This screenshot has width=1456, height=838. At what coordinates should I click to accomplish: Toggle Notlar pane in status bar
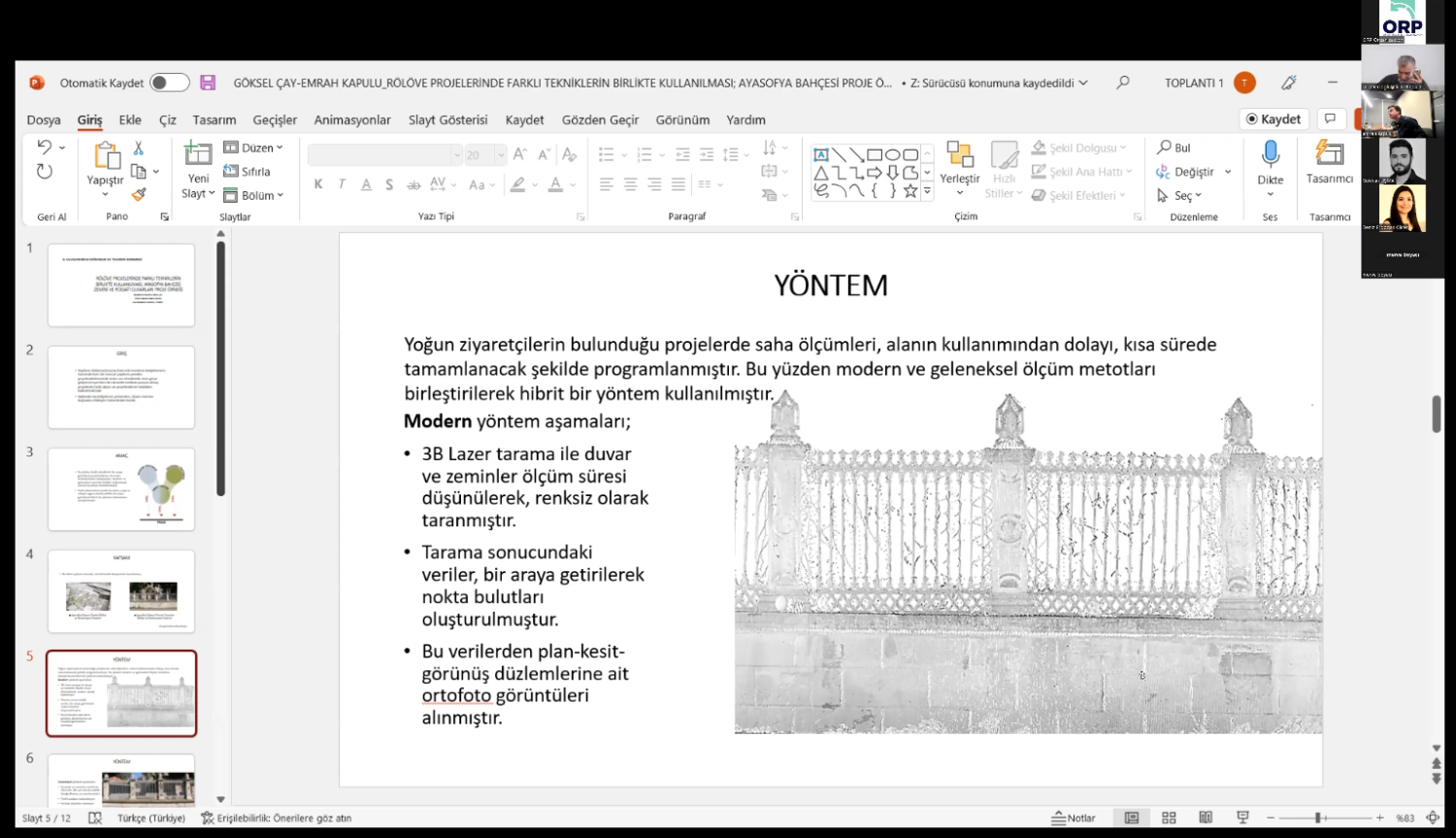tap(1074, 818)
